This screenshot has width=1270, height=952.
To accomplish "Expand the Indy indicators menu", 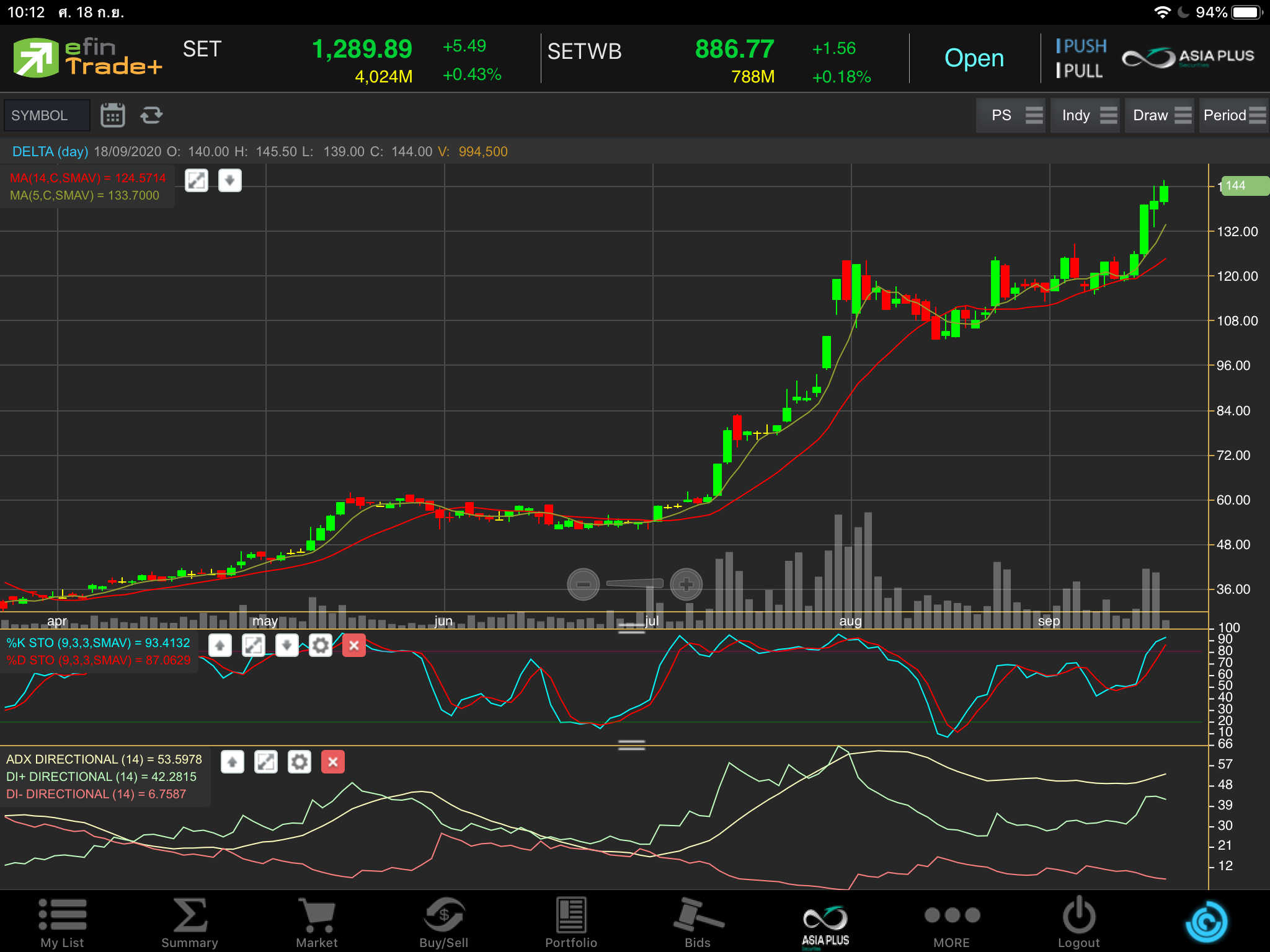I will (x=1085, y=115).
